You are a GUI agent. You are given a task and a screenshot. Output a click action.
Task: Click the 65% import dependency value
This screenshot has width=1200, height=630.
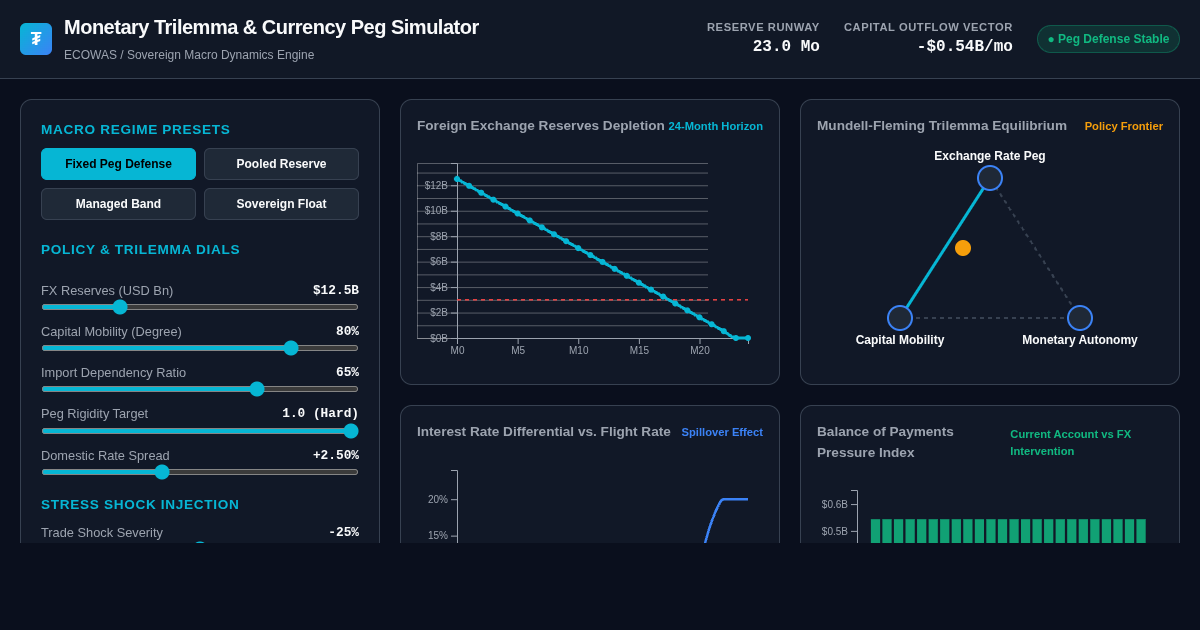(x=347, y=372)
